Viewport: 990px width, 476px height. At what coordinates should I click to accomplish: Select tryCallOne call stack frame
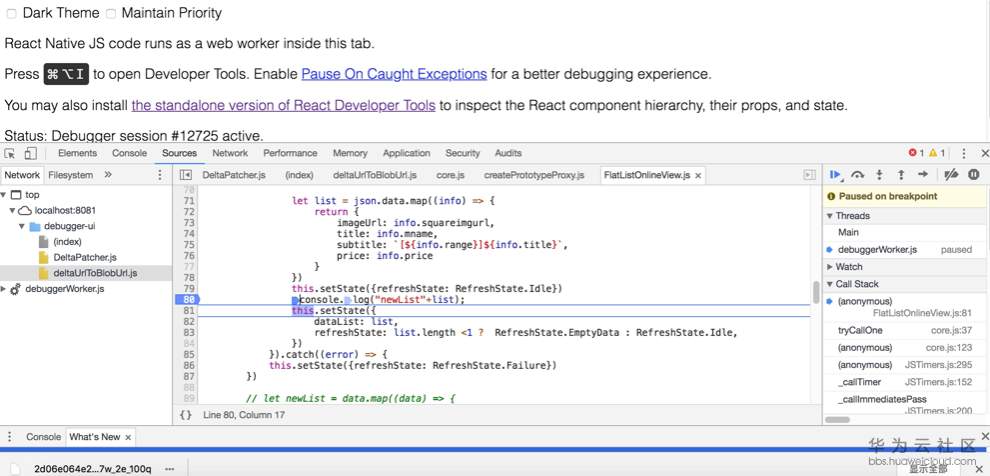click(x=905, y=330)
